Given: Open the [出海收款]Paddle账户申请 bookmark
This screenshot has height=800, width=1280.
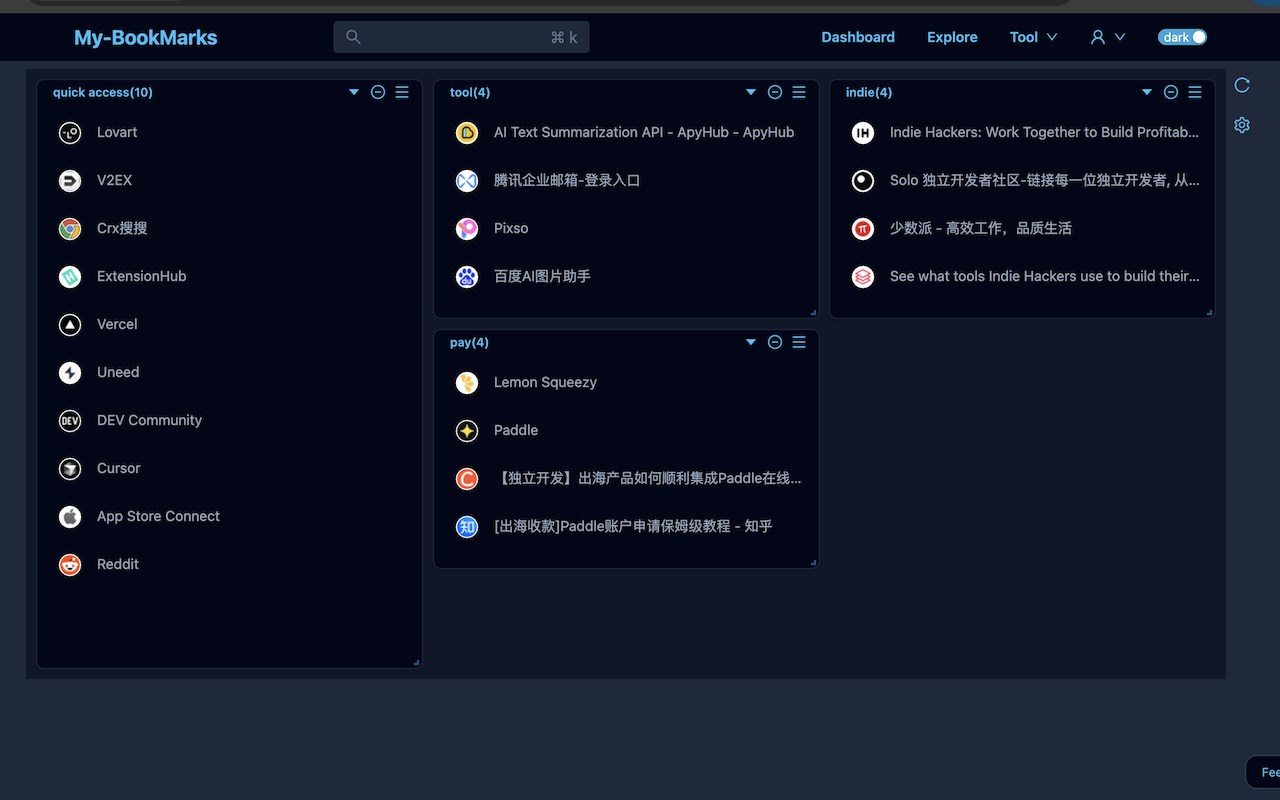Looking at the screenshot, I should 633,526.
